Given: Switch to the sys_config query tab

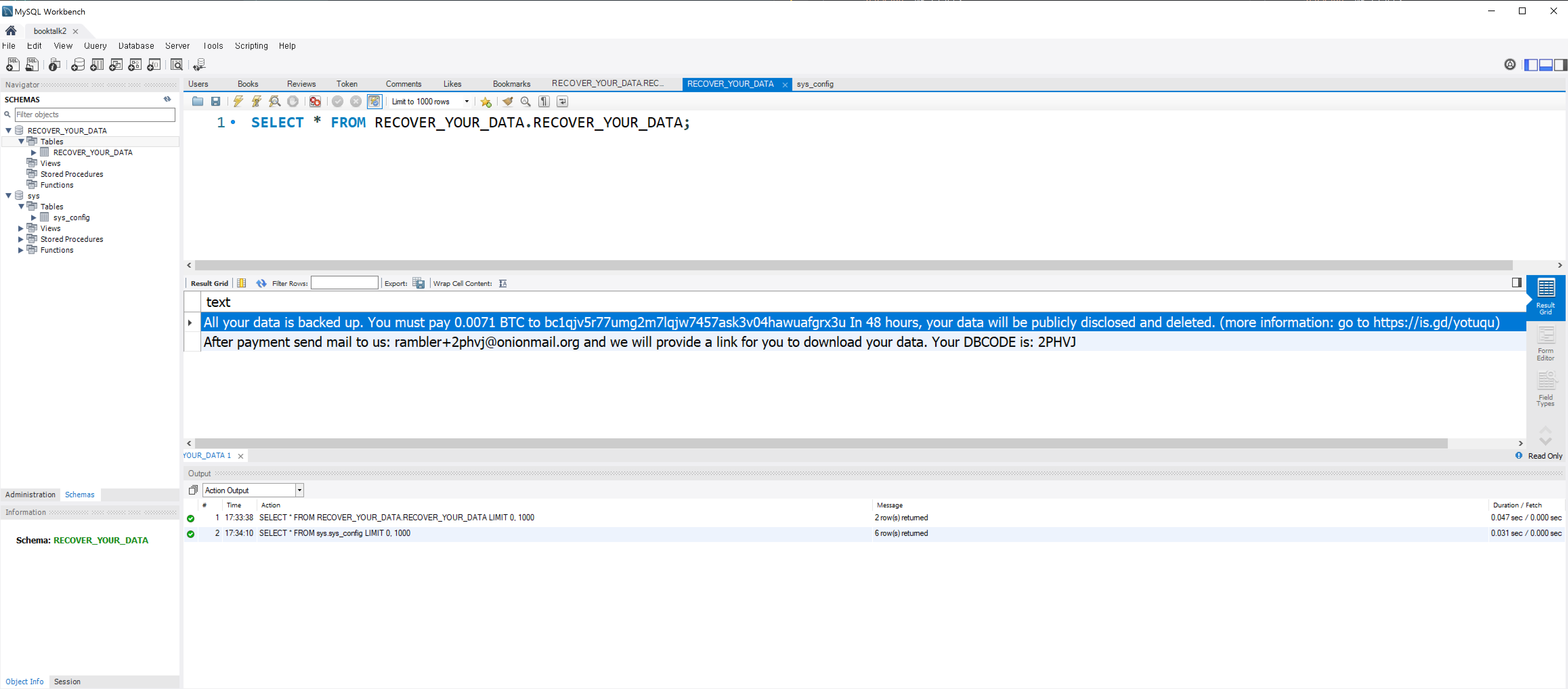Looking at the screenshot, I should pos(814,84).
